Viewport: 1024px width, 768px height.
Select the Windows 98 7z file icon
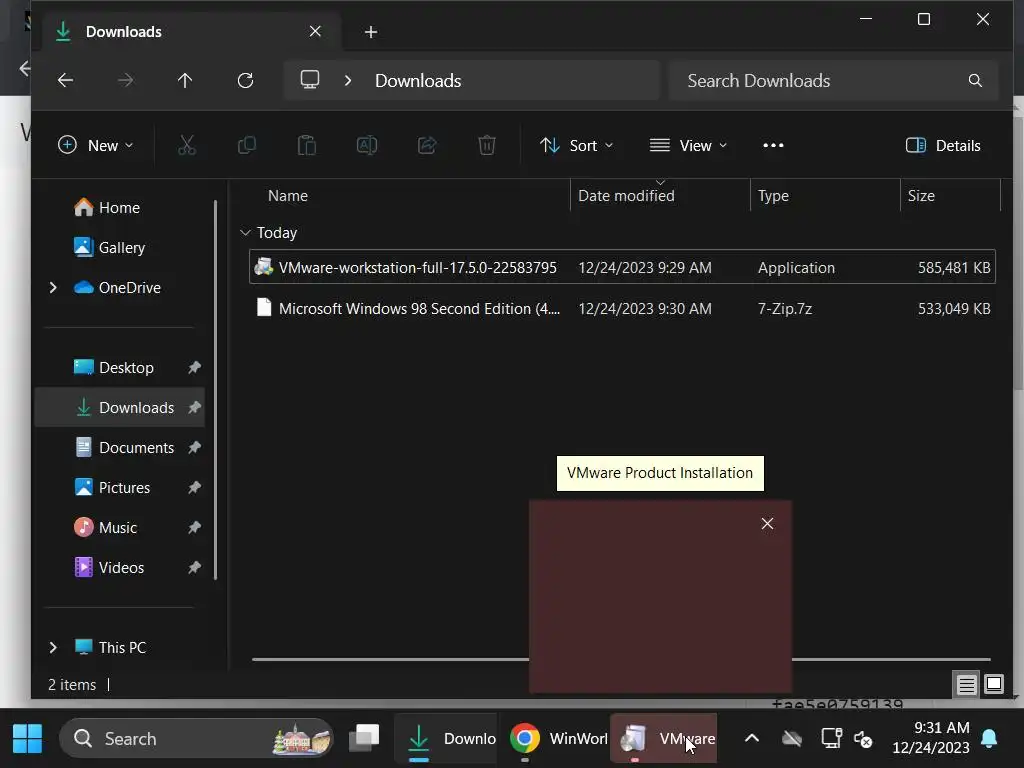click(264, 308)
